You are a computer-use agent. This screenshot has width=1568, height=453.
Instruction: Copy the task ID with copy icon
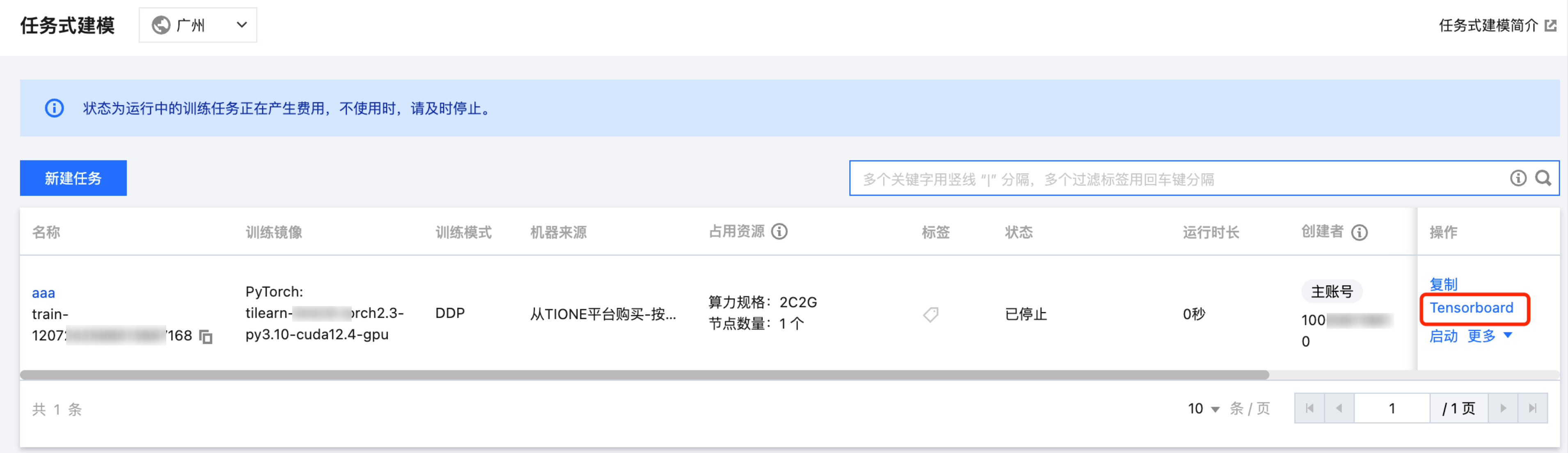click(206, 337)
